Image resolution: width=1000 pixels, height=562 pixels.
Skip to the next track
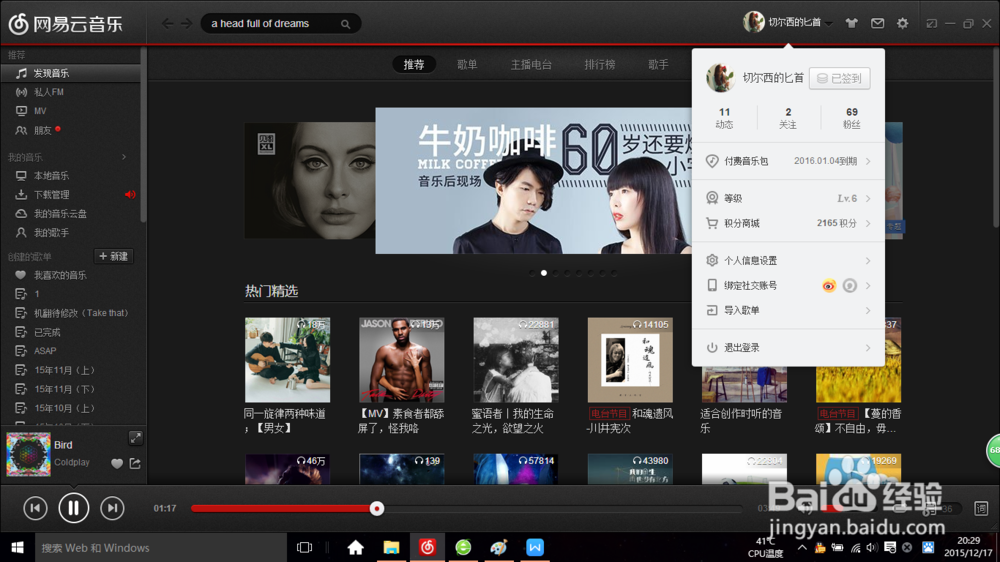[x=112, y=508]
